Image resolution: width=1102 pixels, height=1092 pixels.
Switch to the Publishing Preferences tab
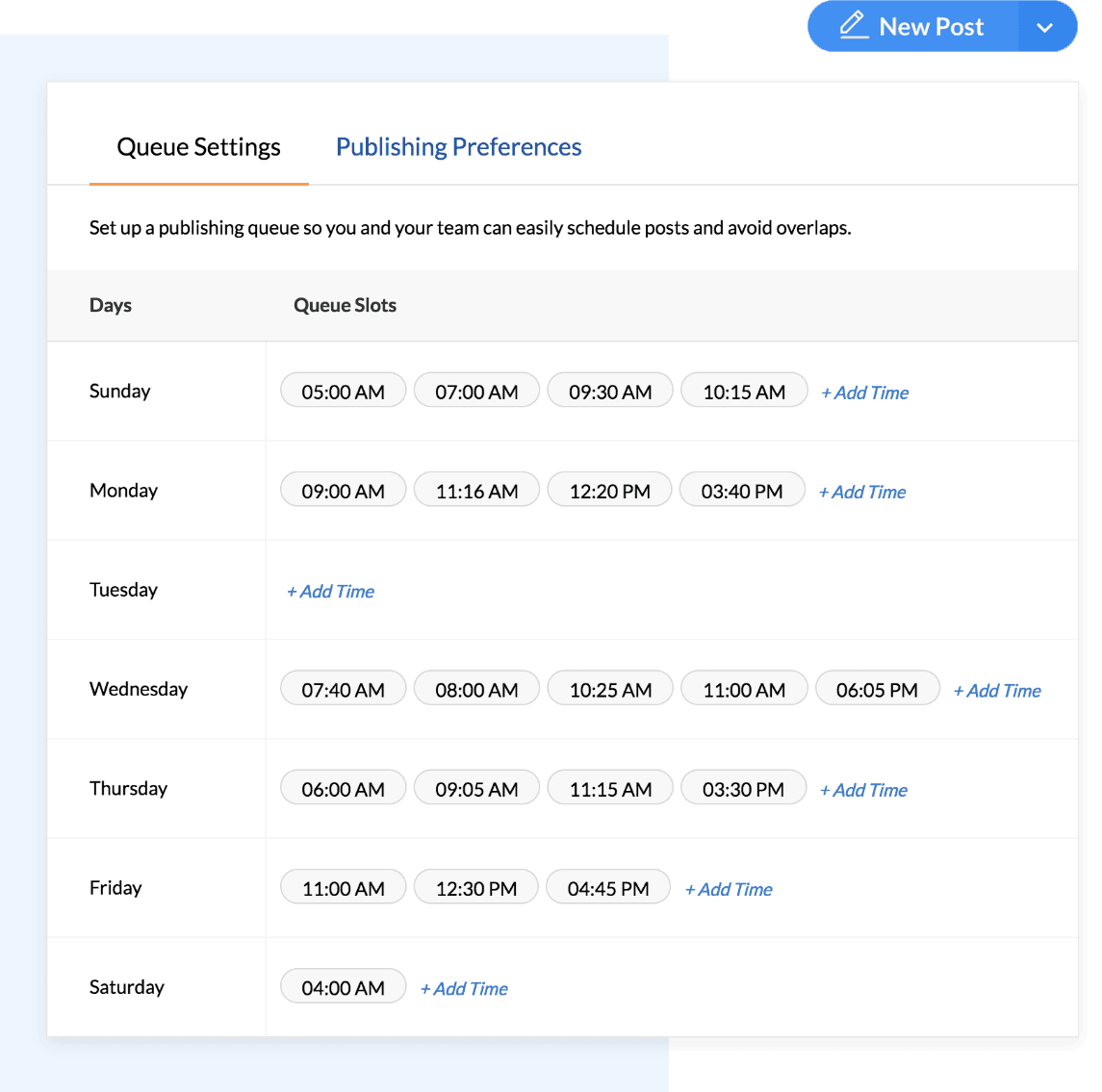tap(458, 147)
